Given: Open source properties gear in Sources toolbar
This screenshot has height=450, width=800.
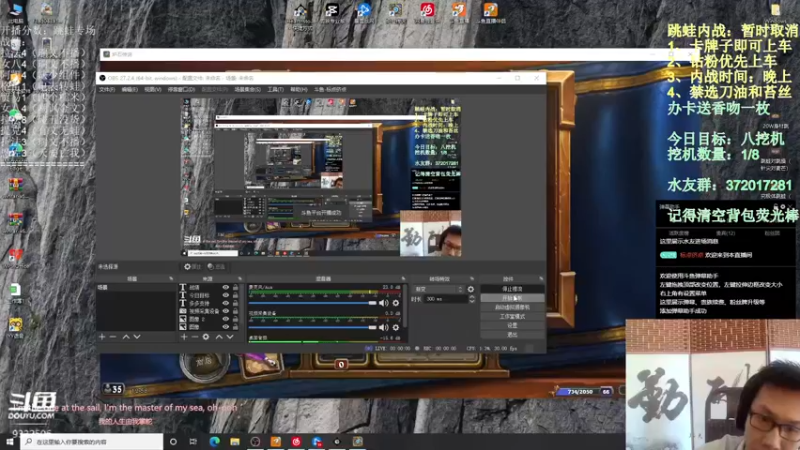Looking at the screenshot, I should 206,337.
